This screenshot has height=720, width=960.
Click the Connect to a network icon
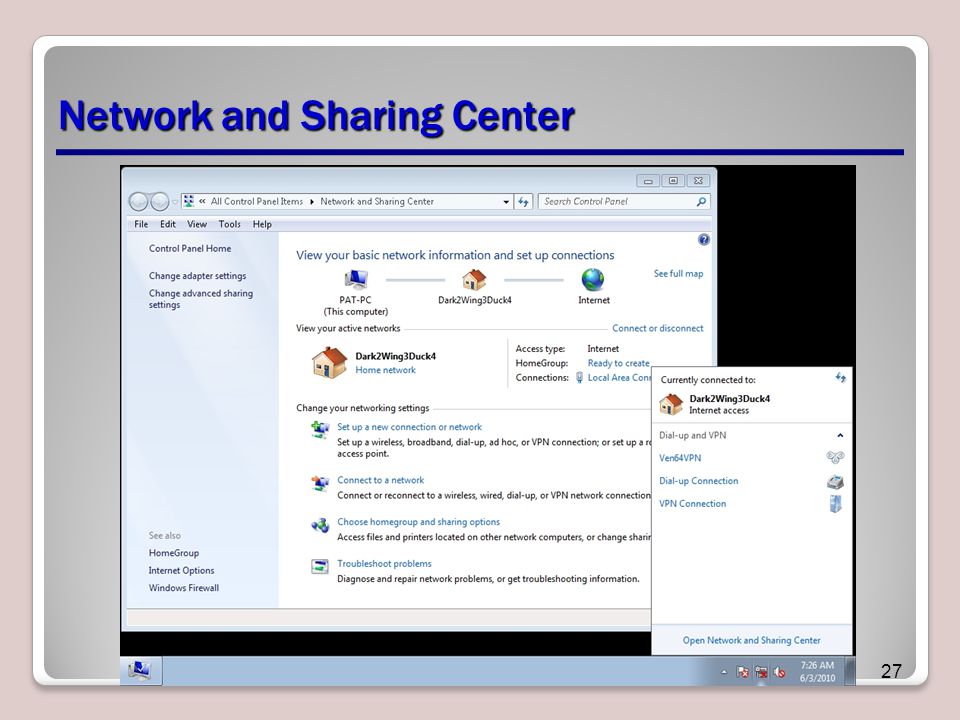click(x=320, y=484)
